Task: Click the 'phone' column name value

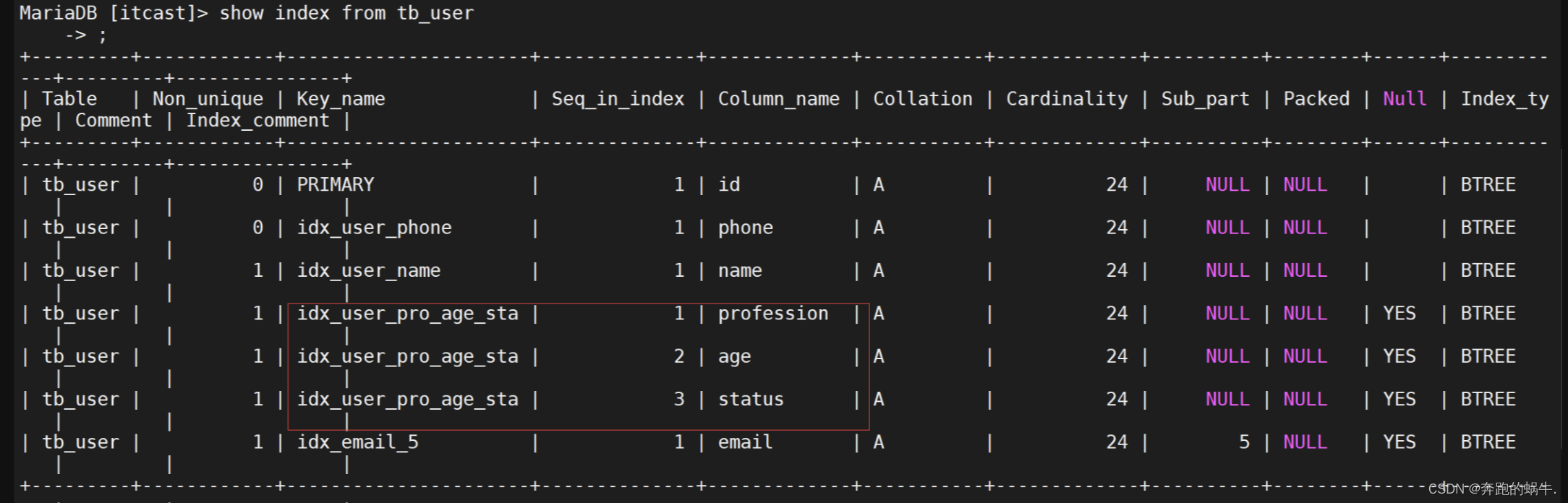Action: (x=745, y=228)
